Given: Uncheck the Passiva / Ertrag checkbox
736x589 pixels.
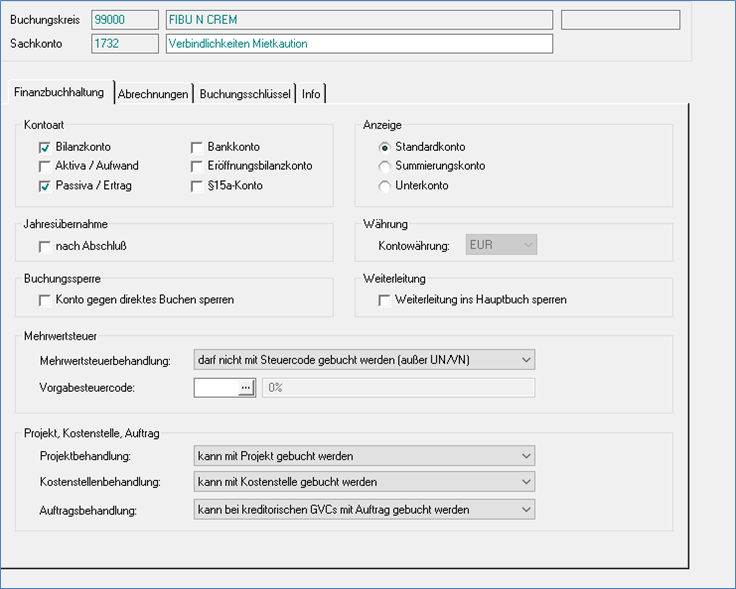Looking at the screenshot, I should (x=44, y=186).
